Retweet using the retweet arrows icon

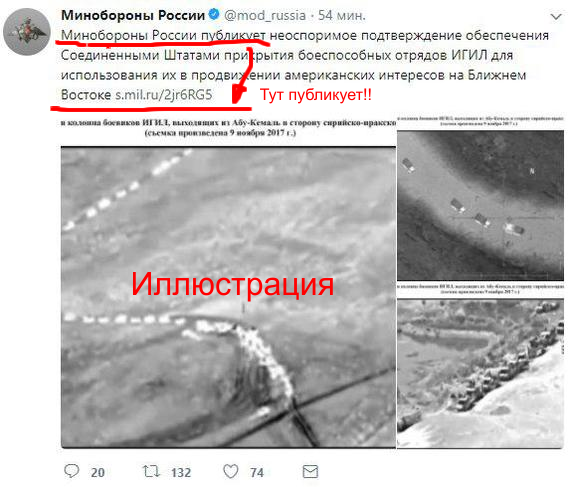[151, 471]
